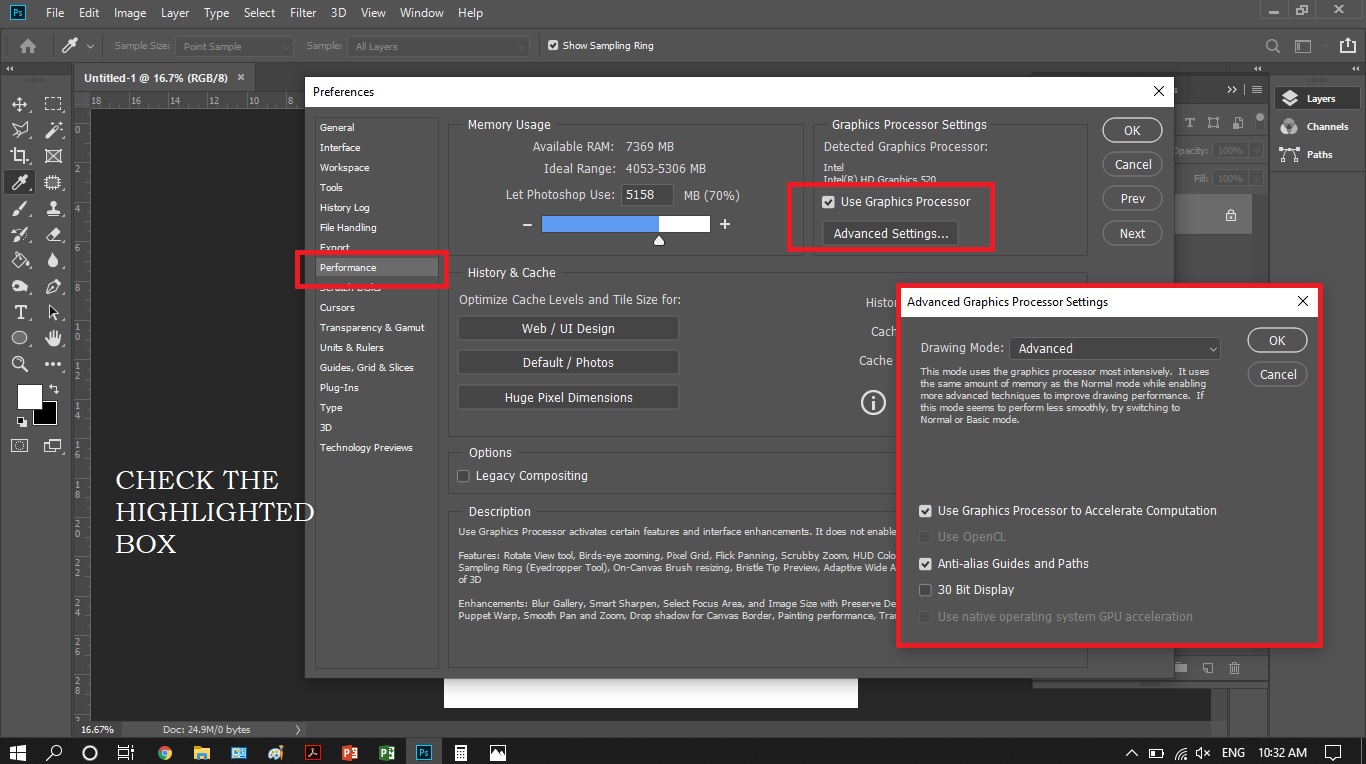Select the Blur tool droplet icon
Screen dimensions: 1366x764
tap(53, 260)
